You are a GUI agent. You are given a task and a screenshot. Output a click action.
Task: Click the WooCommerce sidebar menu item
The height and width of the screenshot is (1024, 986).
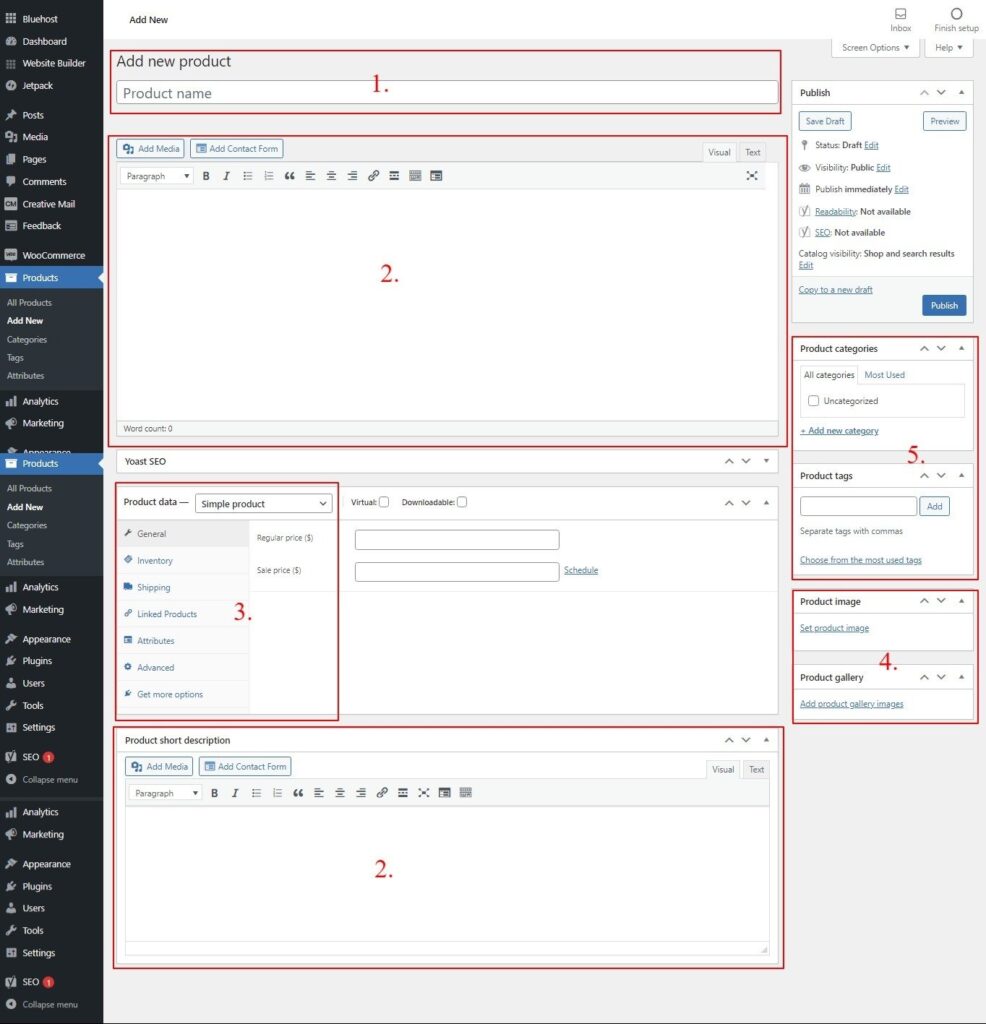coord(53,255)
